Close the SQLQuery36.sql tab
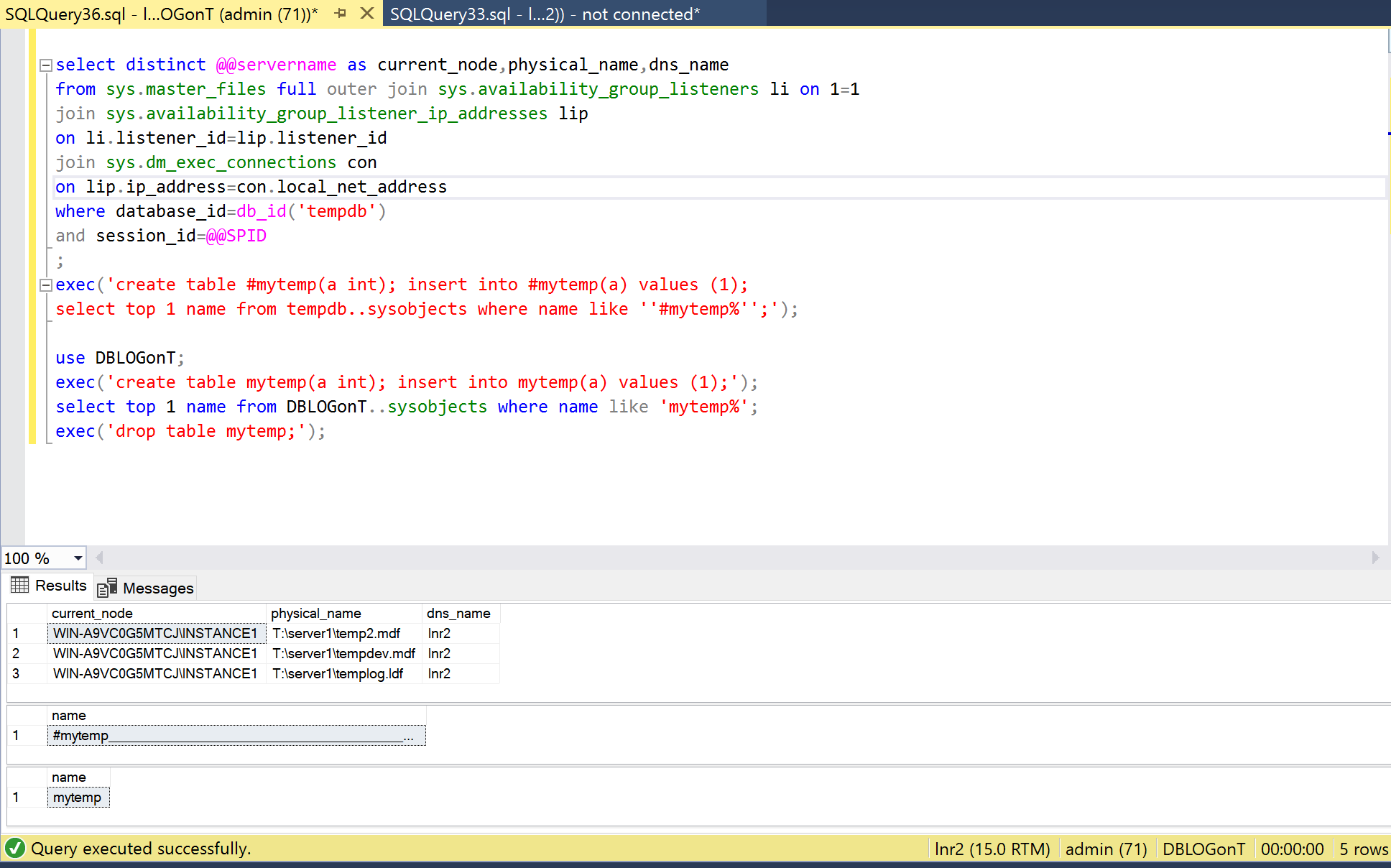This screenshot has height=868, width=1391. [367, 13]
